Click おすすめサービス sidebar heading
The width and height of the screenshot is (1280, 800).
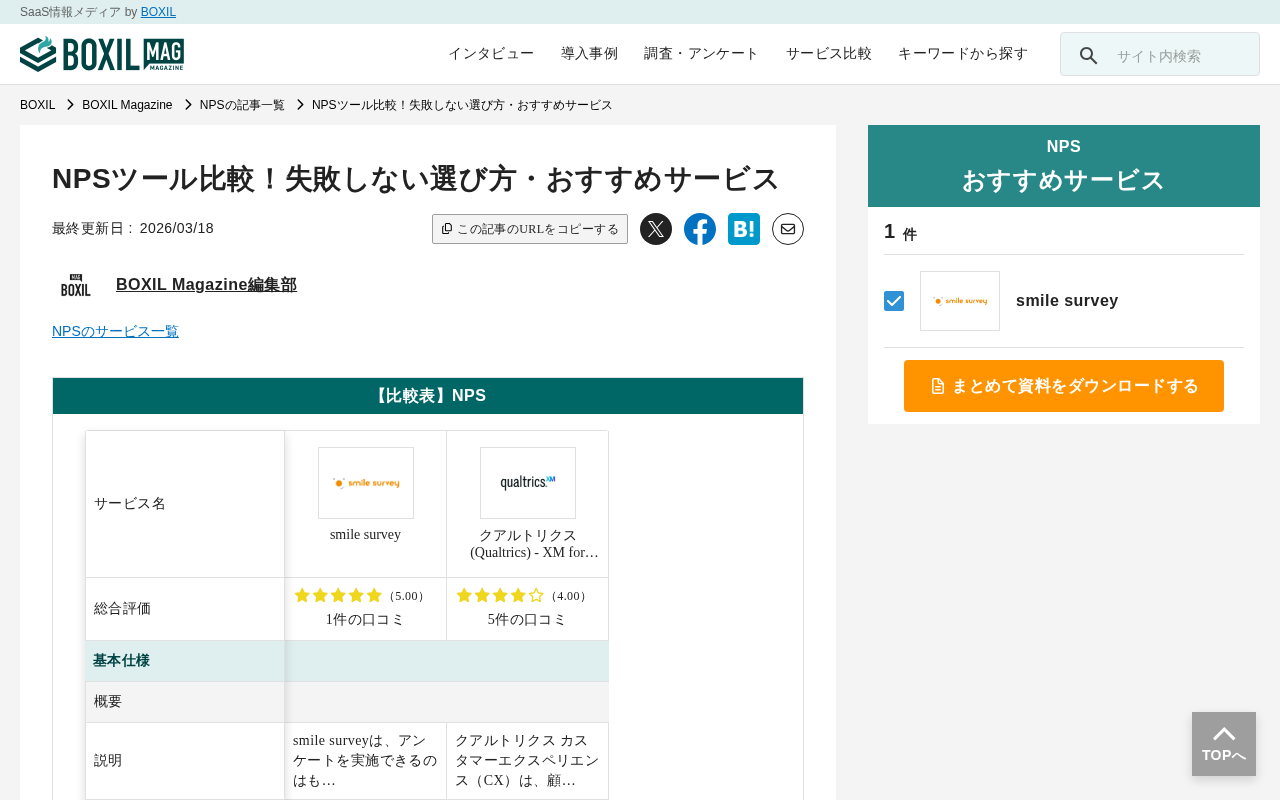click(x=1064, y=181)
